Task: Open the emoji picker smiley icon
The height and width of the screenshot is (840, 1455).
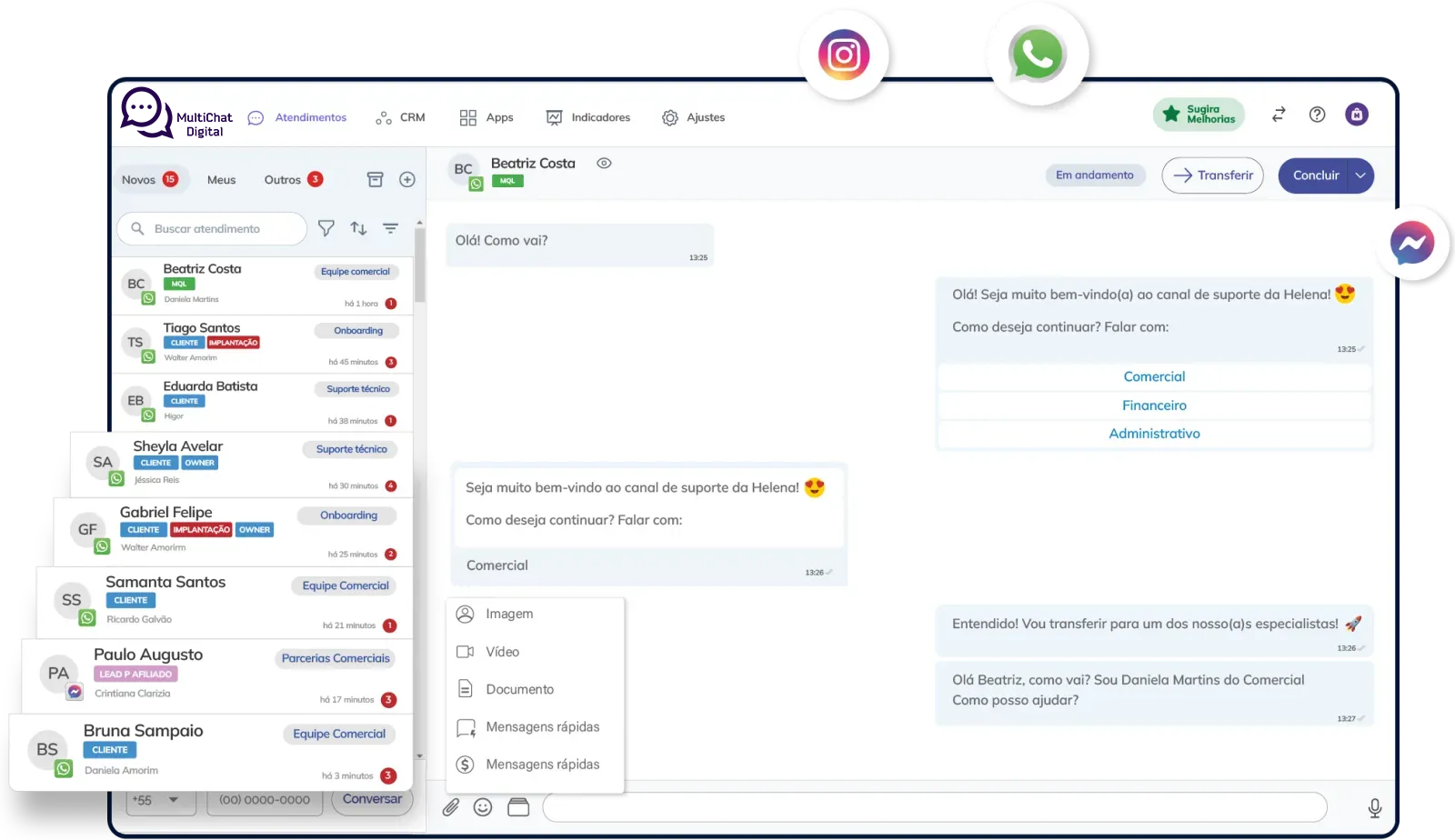Action: tap(483, 807)
